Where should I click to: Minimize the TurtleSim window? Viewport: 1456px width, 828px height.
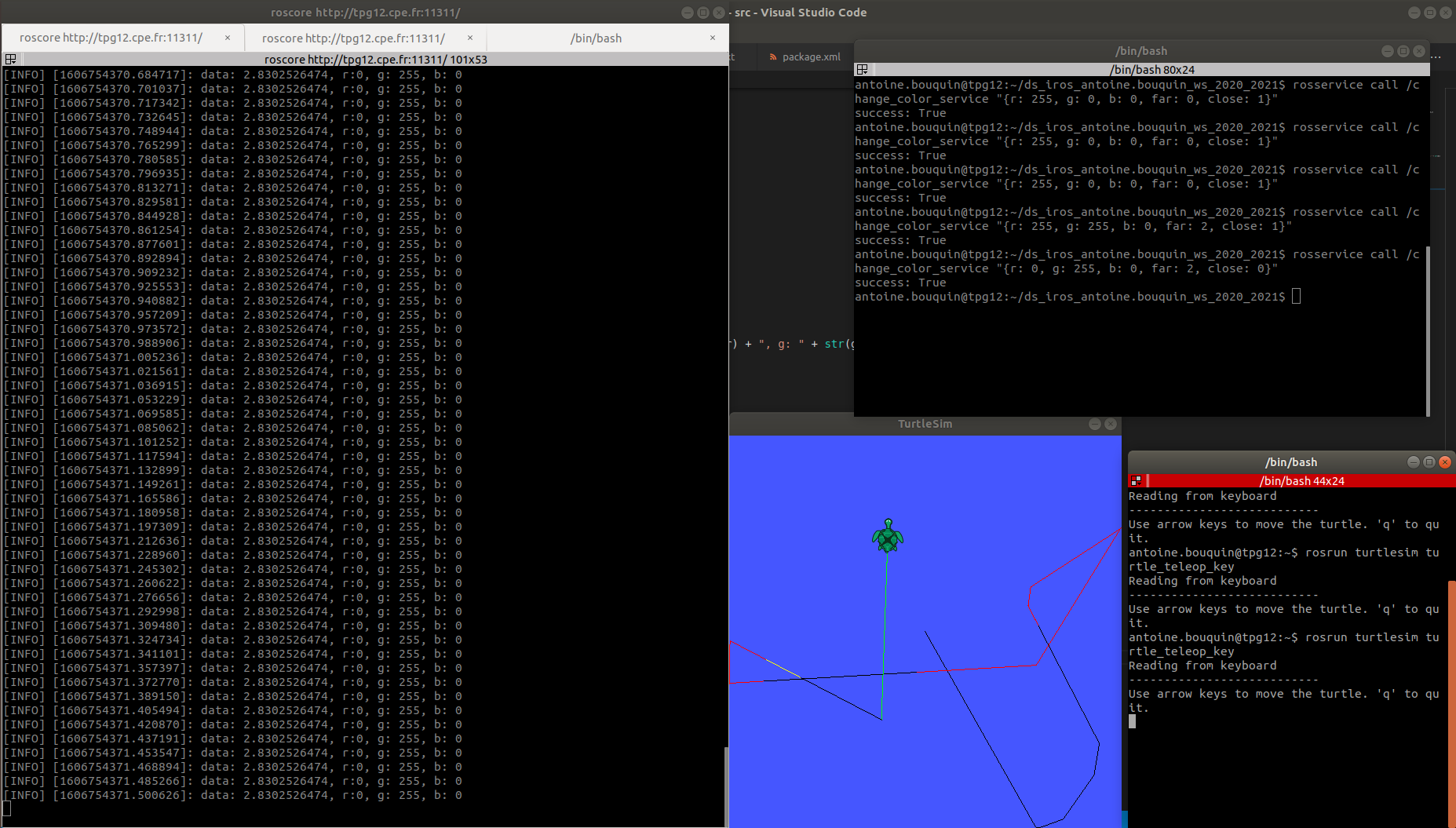1095,424
